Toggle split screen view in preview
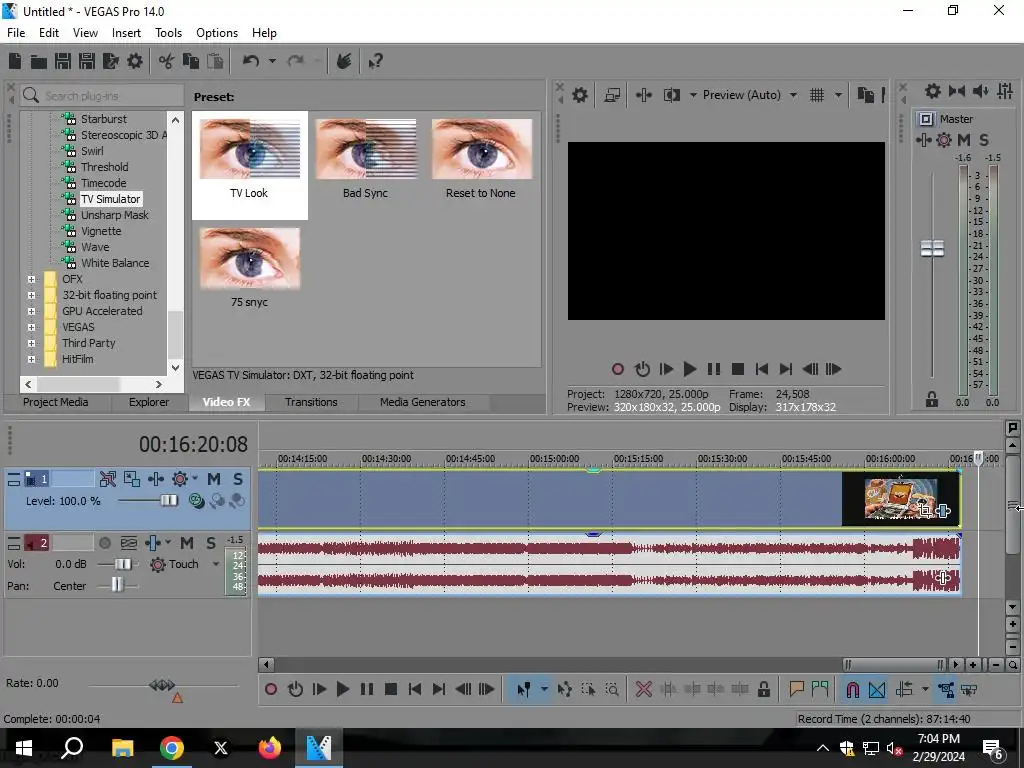This screenshot has height=768, width=1024. coord(671,95)
